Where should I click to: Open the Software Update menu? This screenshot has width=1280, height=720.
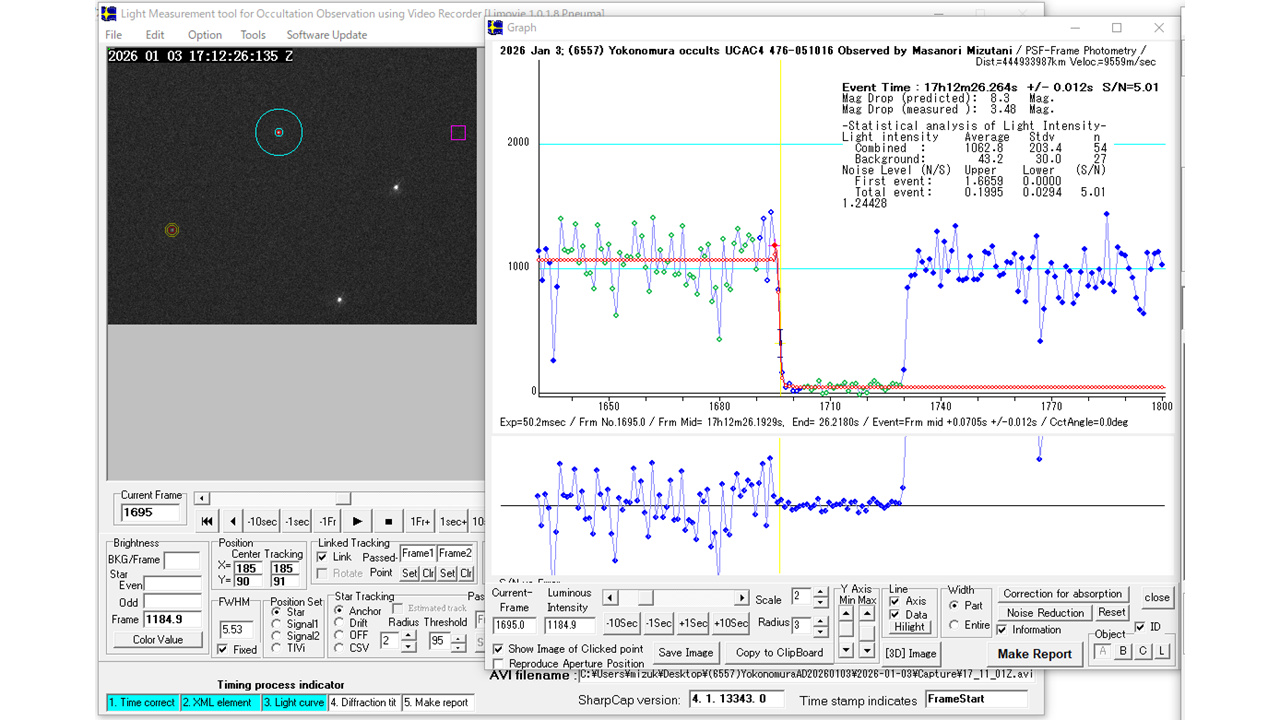click(326, 35)
